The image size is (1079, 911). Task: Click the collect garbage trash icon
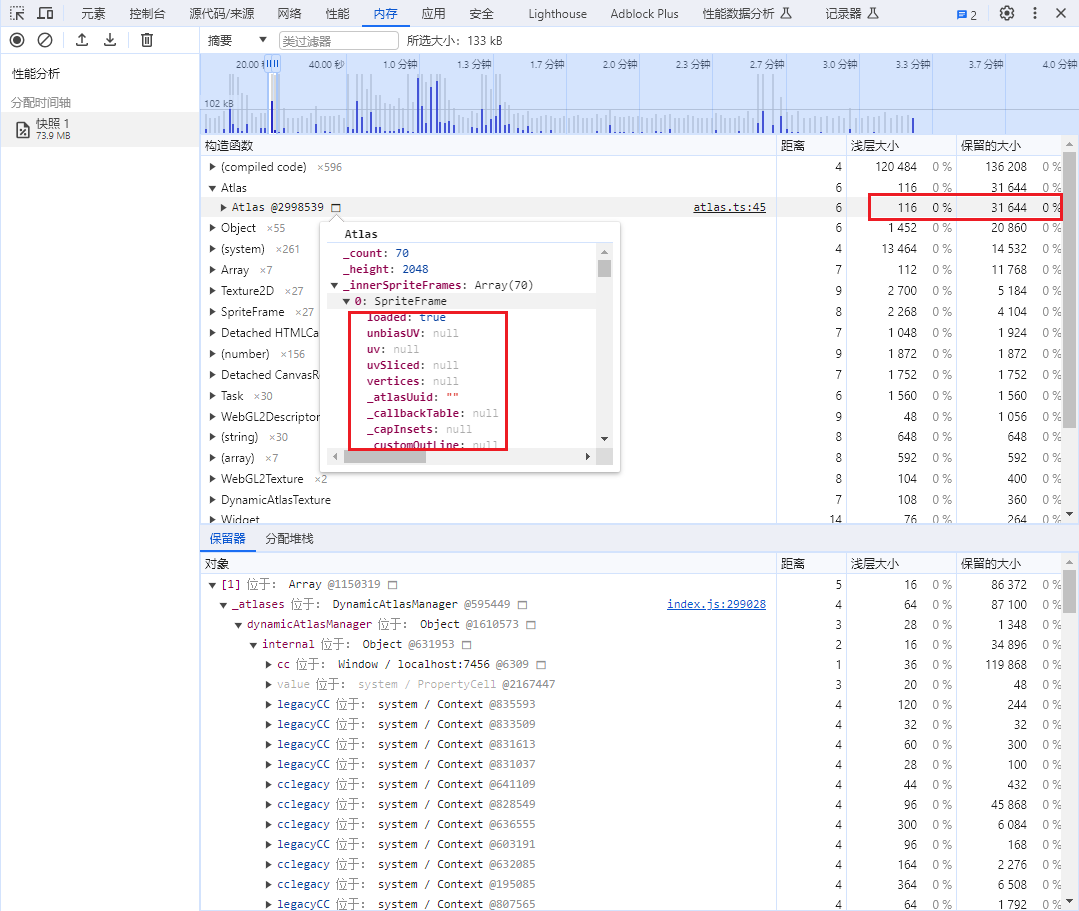click(x=147, y=40)
